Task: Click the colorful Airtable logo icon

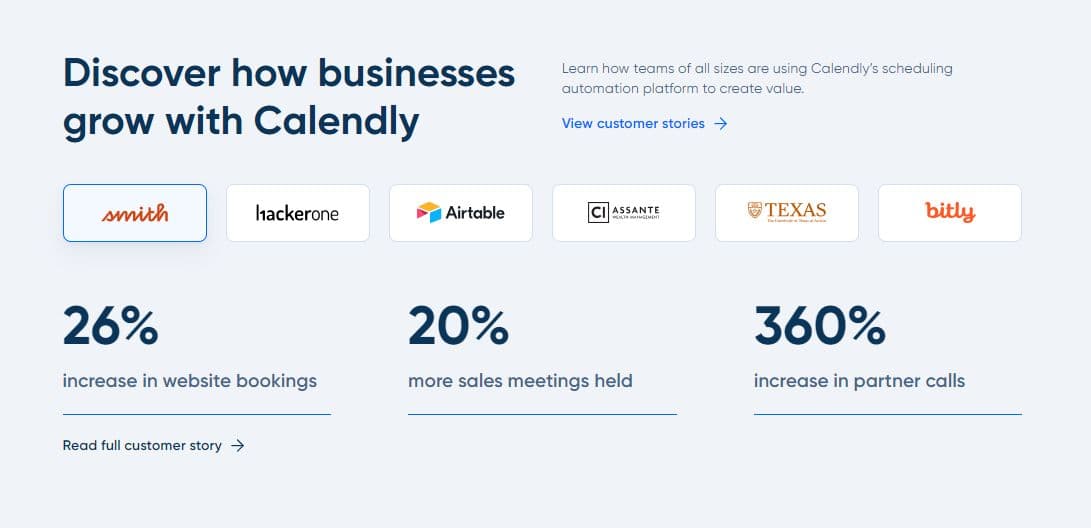Action: [429, 213]
